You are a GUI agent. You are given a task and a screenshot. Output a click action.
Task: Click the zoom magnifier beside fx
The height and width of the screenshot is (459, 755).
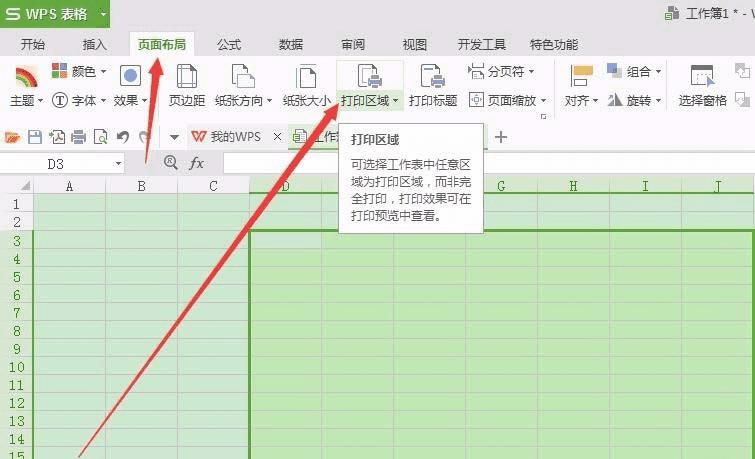170,162
